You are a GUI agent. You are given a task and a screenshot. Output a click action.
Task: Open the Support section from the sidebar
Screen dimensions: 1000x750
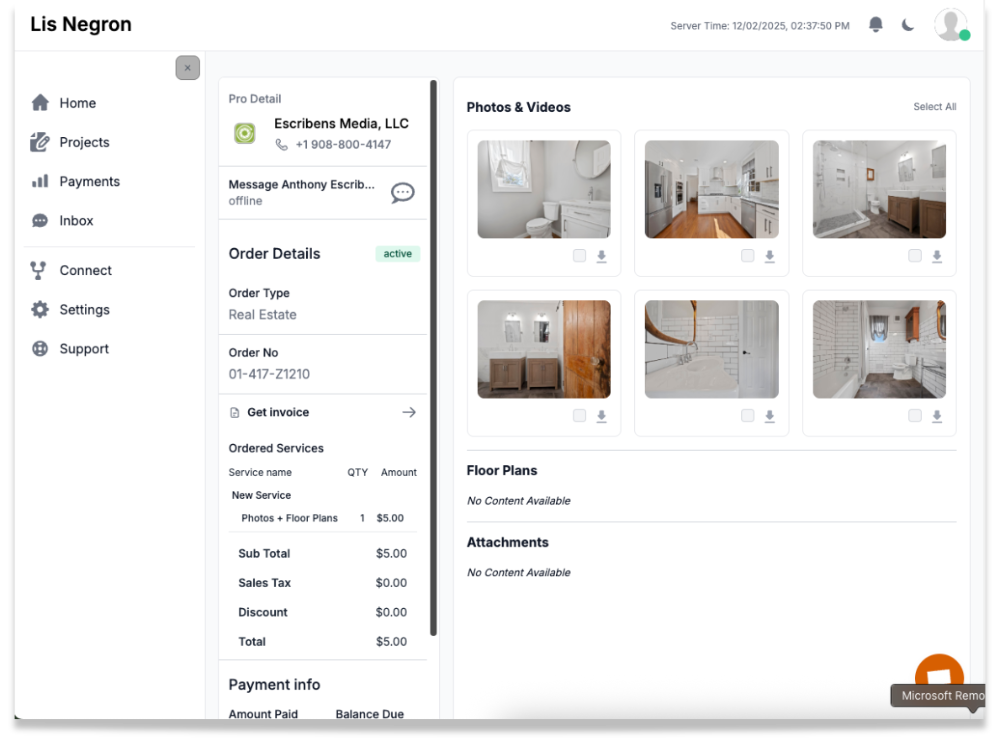pyautogui.click(x=81, y=348)
